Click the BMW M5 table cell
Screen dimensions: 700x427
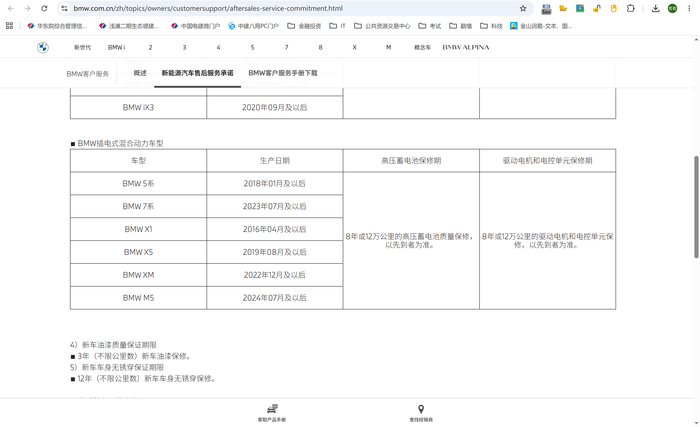point(138,297)
